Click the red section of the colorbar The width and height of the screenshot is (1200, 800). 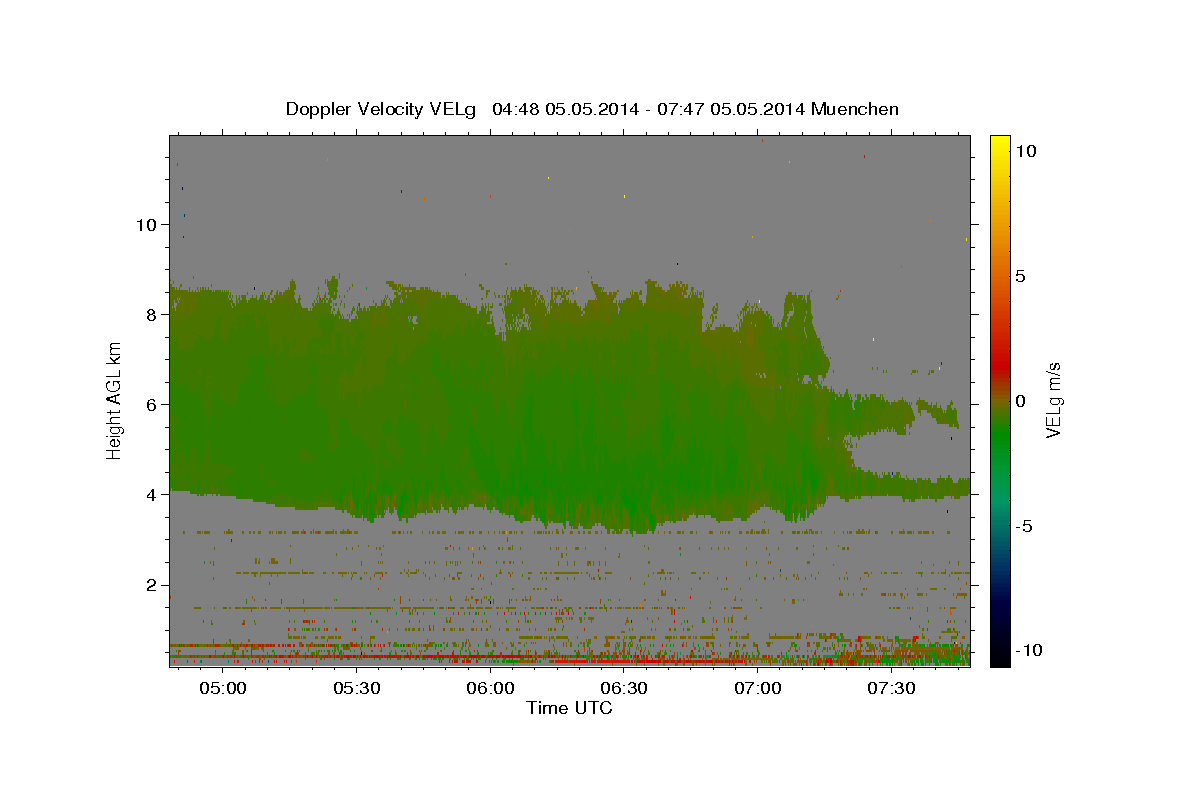click(999, 365)
